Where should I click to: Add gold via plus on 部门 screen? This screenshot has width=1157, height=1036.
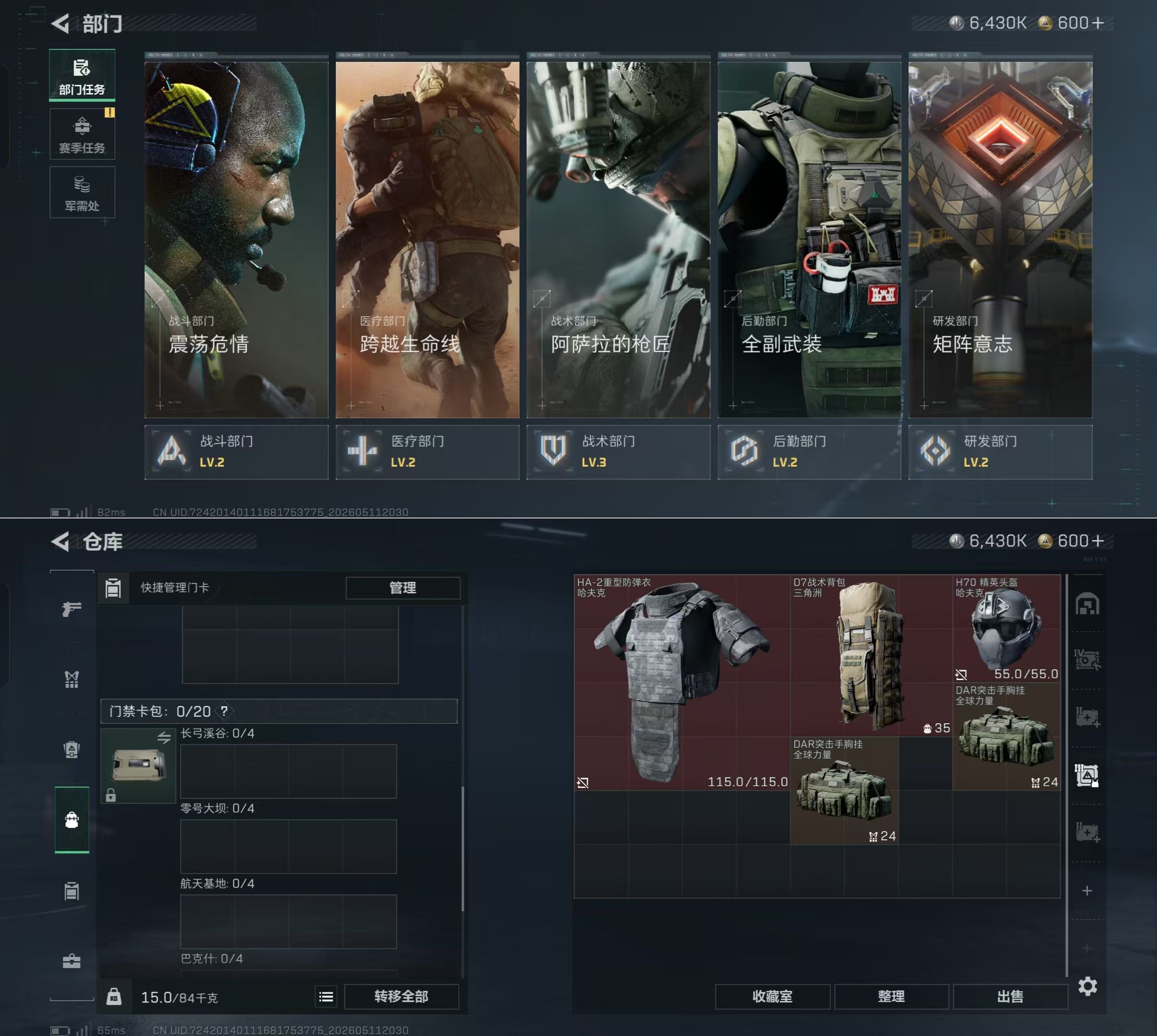point(1098,23)
